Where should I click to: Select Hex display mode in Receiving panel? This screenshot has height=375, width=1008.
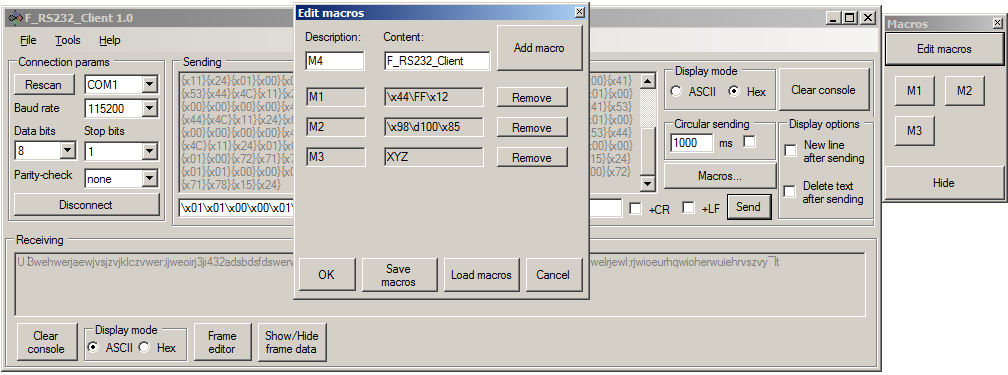(x=145, y=347)
